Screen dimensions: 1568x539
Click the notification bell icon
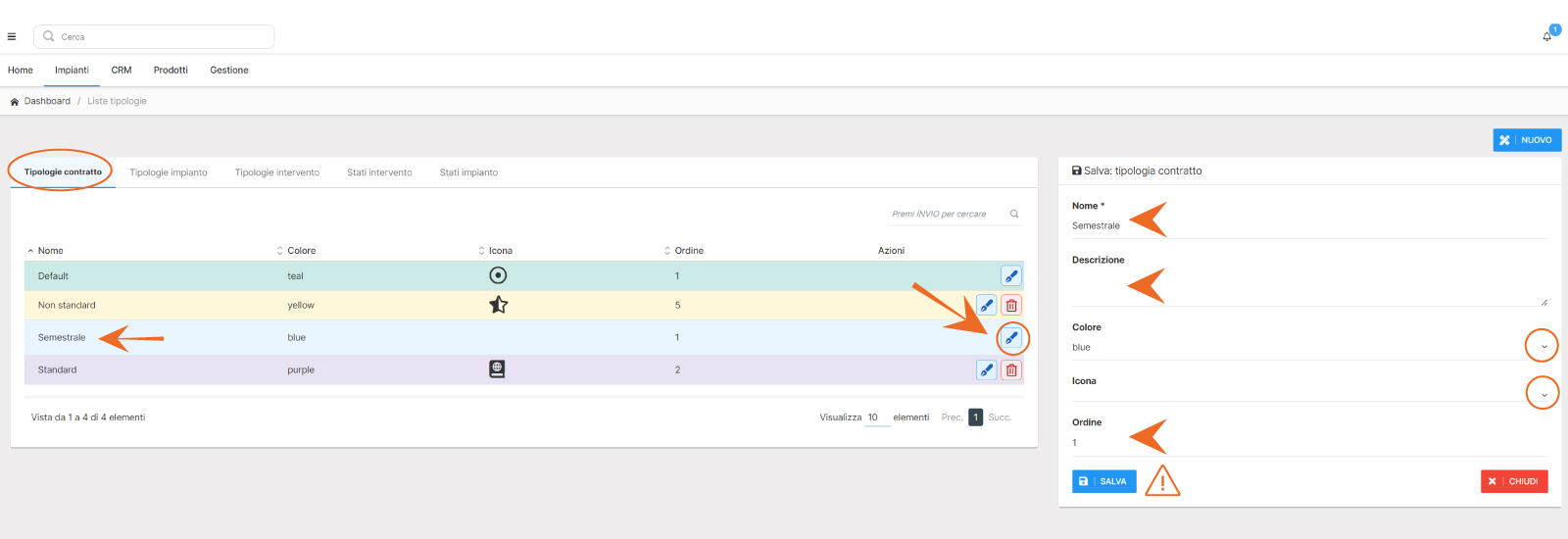1546,36
